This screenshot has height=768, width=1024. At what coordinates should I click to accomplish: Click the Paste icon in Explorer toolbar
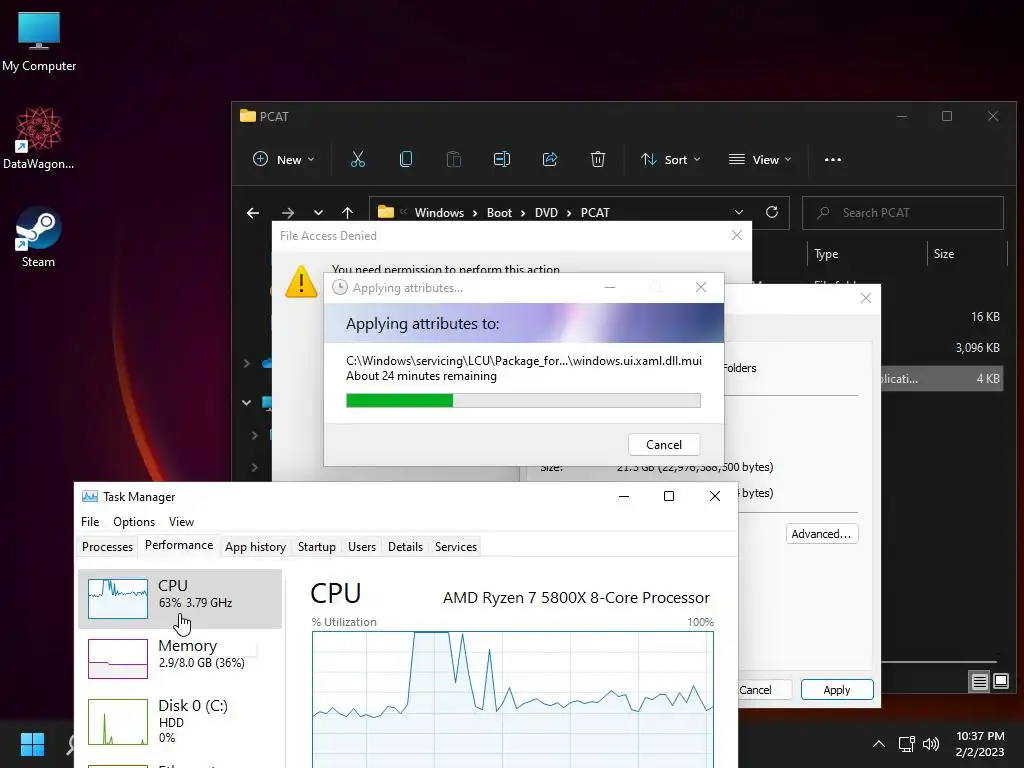coord(454,159)
